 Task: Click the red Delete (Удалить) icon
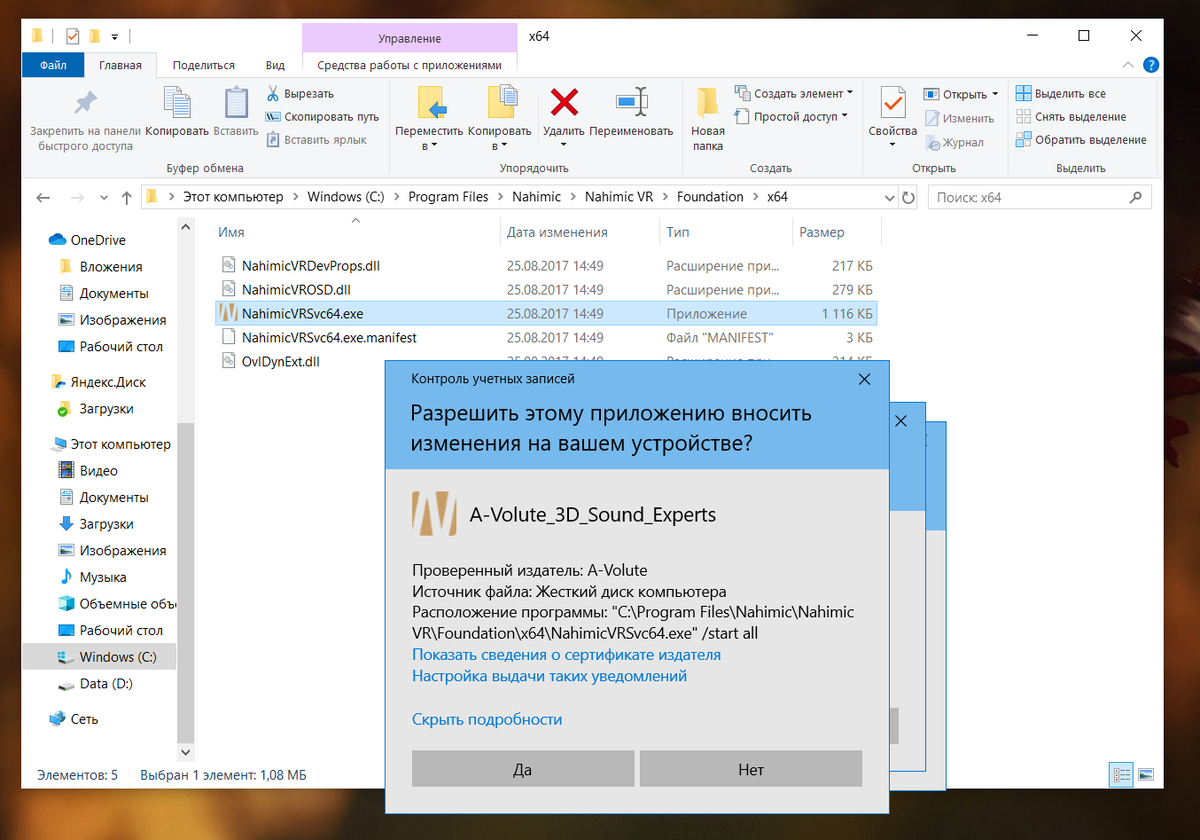coord(564,102)
